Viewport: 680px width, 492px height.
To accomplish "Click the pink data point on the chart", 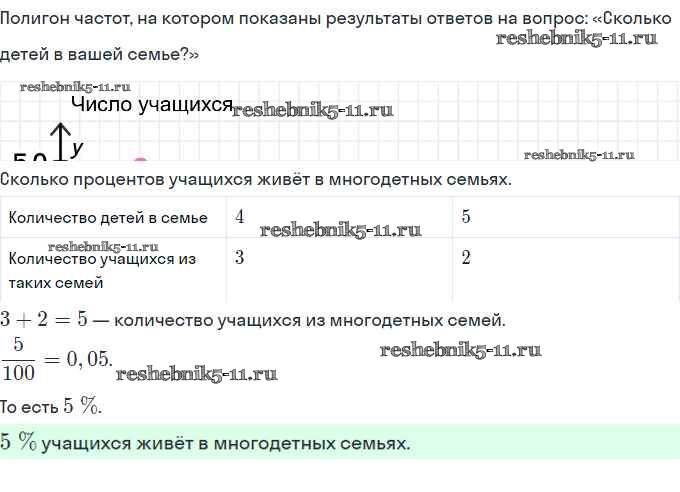I will pyautogui.click(x=140, y=158).
